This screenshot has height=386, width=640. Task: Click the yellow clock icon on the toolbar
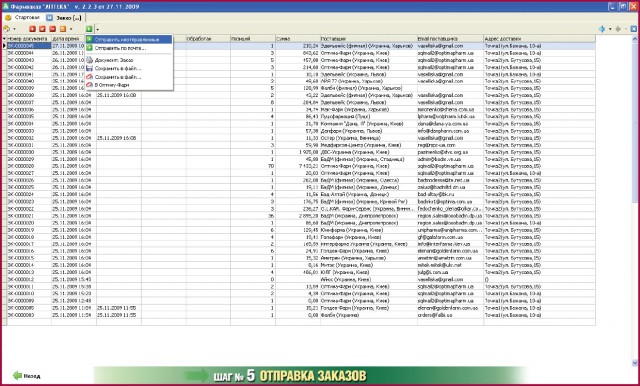pos(7,29)
